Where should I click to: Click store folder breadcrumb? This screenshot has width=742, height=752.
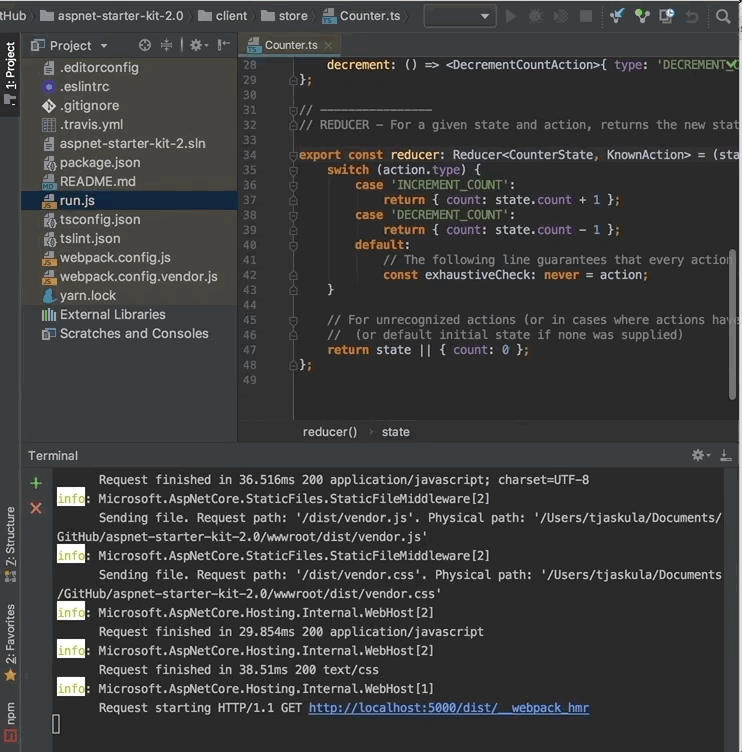pos(284,16)
